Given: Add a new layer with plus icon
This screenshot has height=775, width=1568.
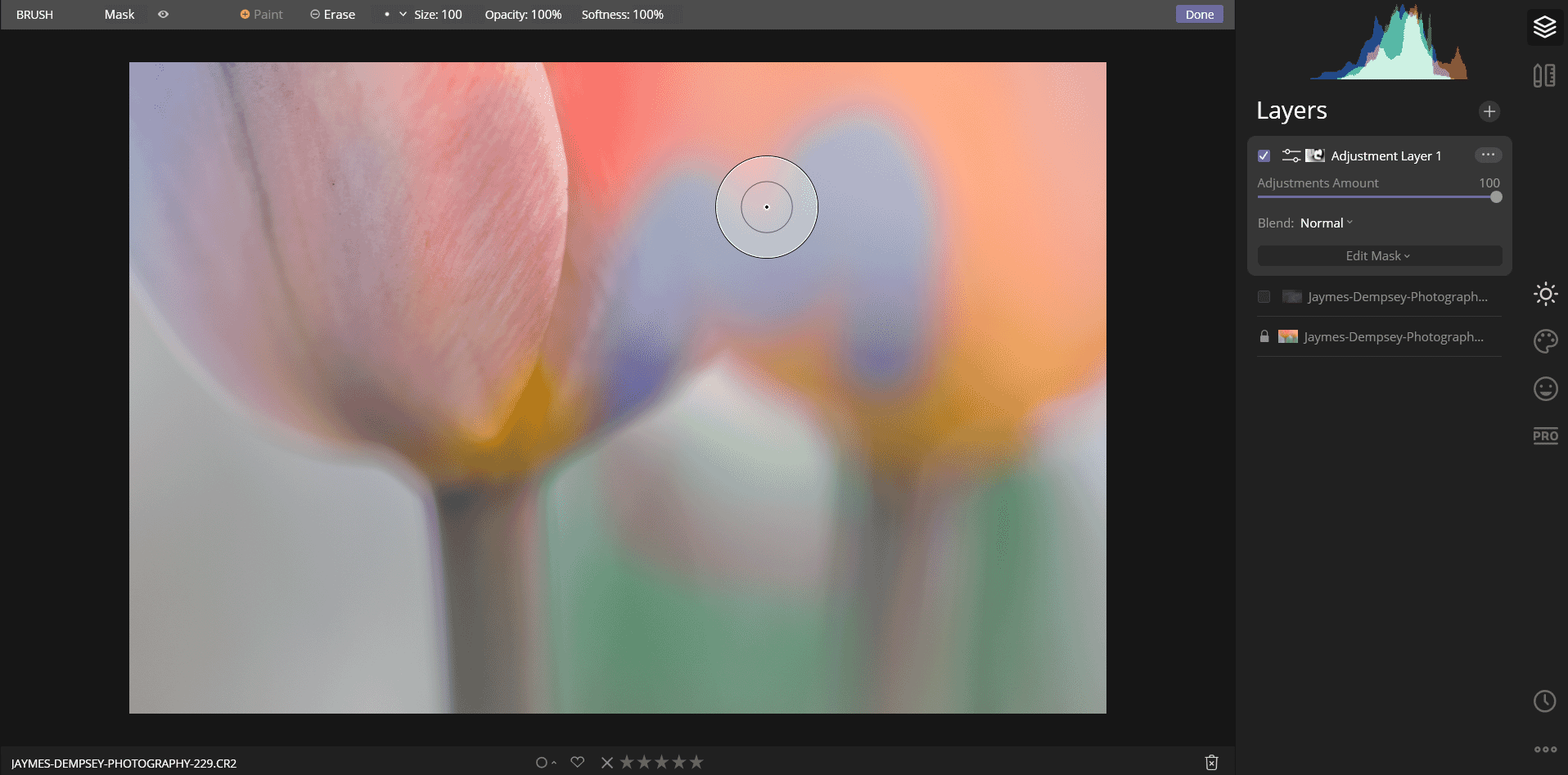Looking at the screenshot, I should click(x=1489, y=111).
